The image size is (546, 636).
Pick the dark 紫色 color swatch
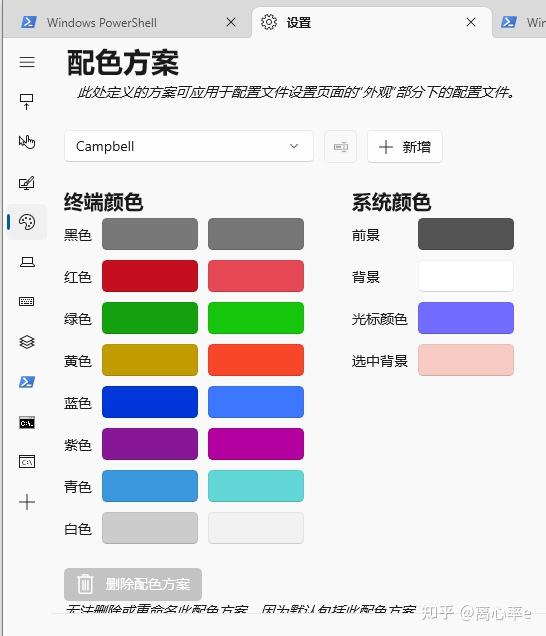tap(150, 444)
